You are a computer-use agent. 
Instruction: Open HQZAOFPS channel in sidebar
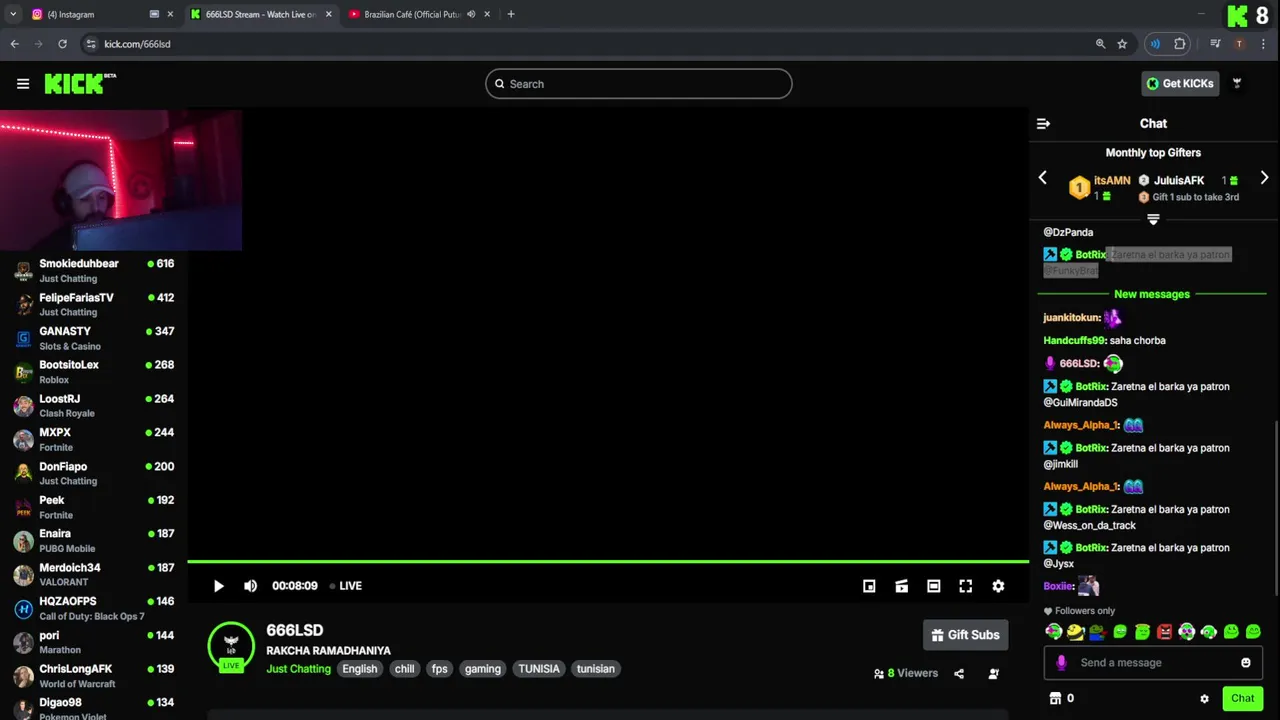click(94, 608)
